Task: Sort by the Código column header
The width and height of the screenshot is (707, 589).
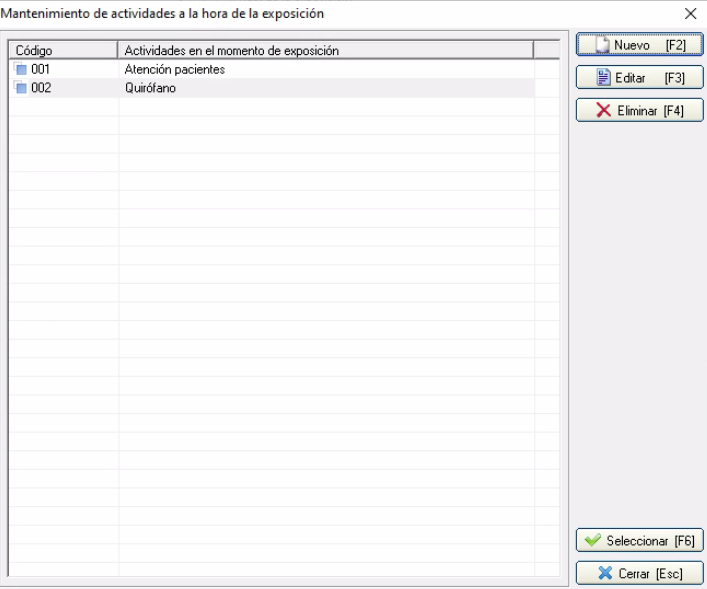Action: point(63,51)
